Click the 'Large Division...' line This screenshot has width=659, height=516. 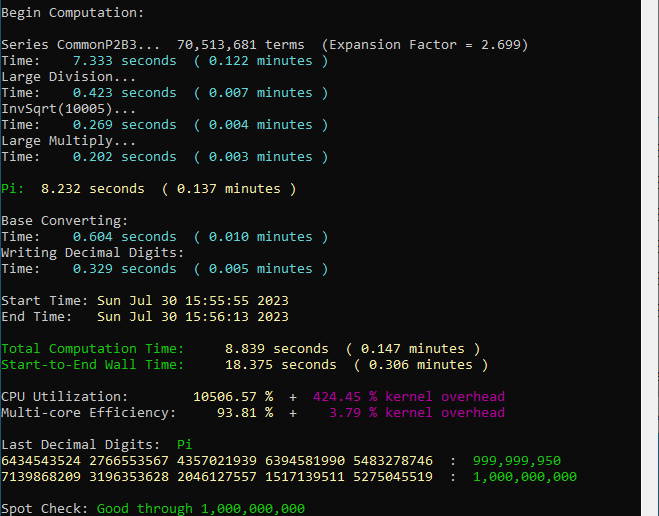pyautogui.click(x=69, y=77)
